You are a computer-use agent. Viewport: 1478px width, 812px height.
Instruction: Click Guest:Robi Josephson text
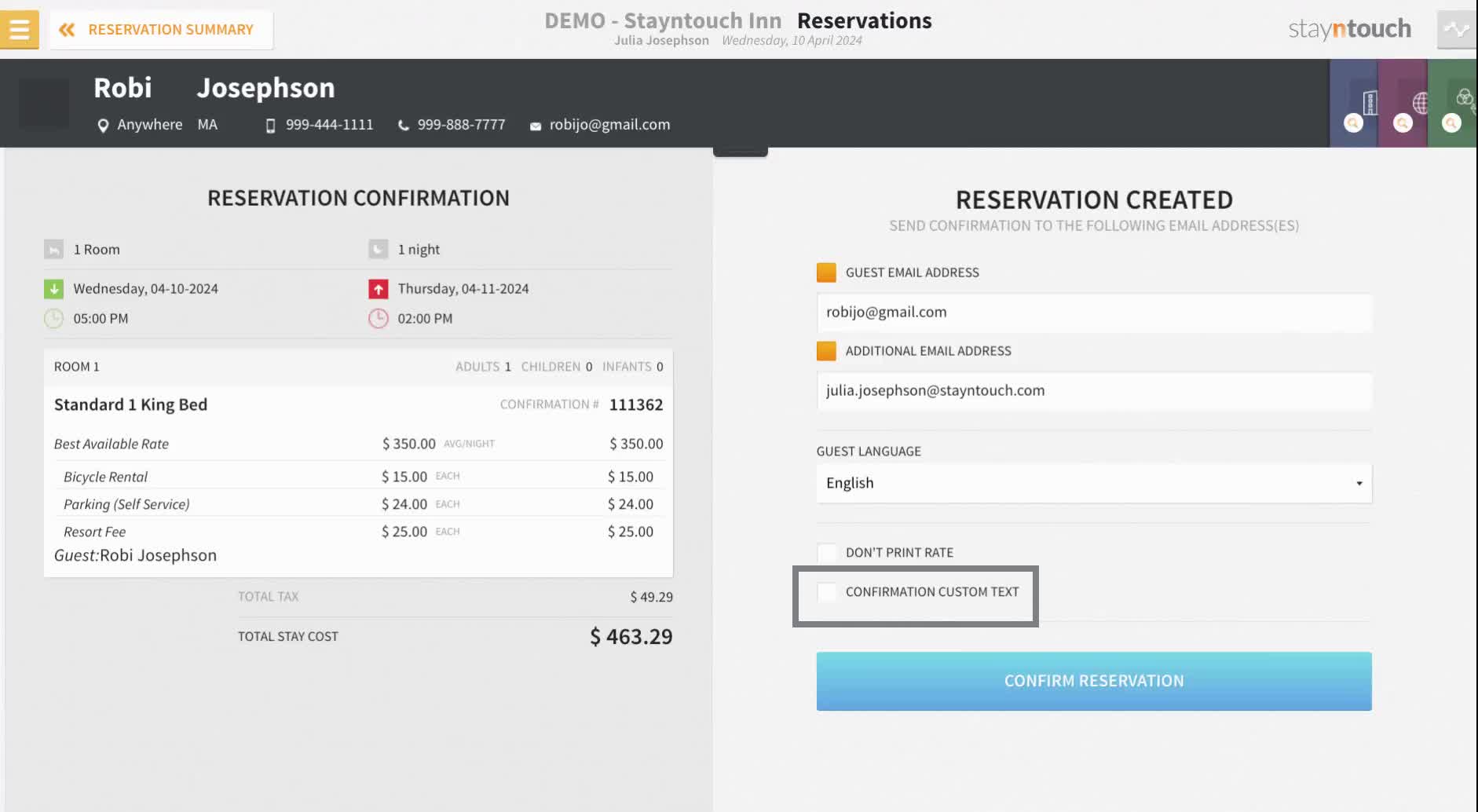[x=135, y=555]
